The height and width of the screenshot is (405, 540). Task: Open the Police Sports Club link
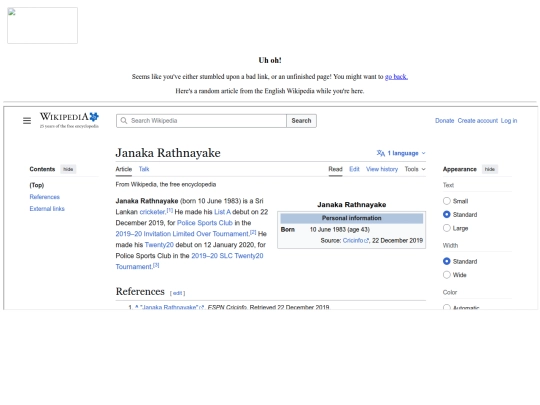pyautogui.click(x=205, y=223)
